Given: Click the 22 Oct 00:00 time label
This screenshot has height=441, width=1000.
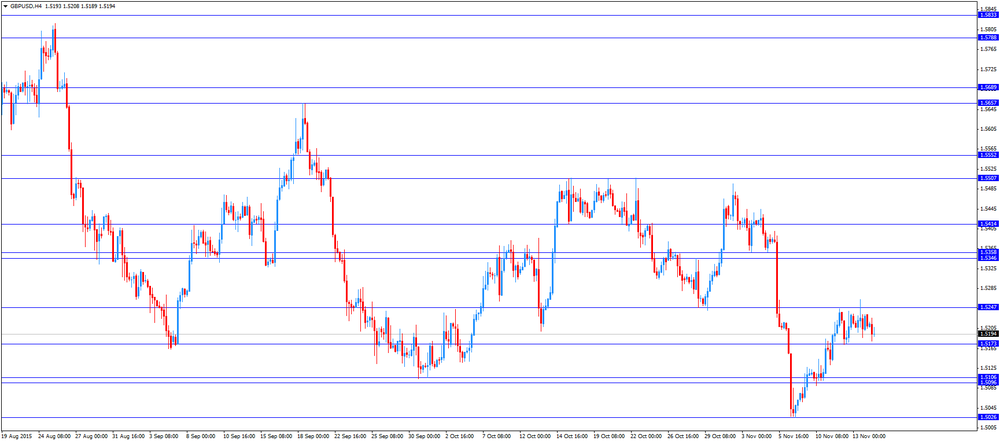Looking at the screenshot, I should tap(645, 437).
